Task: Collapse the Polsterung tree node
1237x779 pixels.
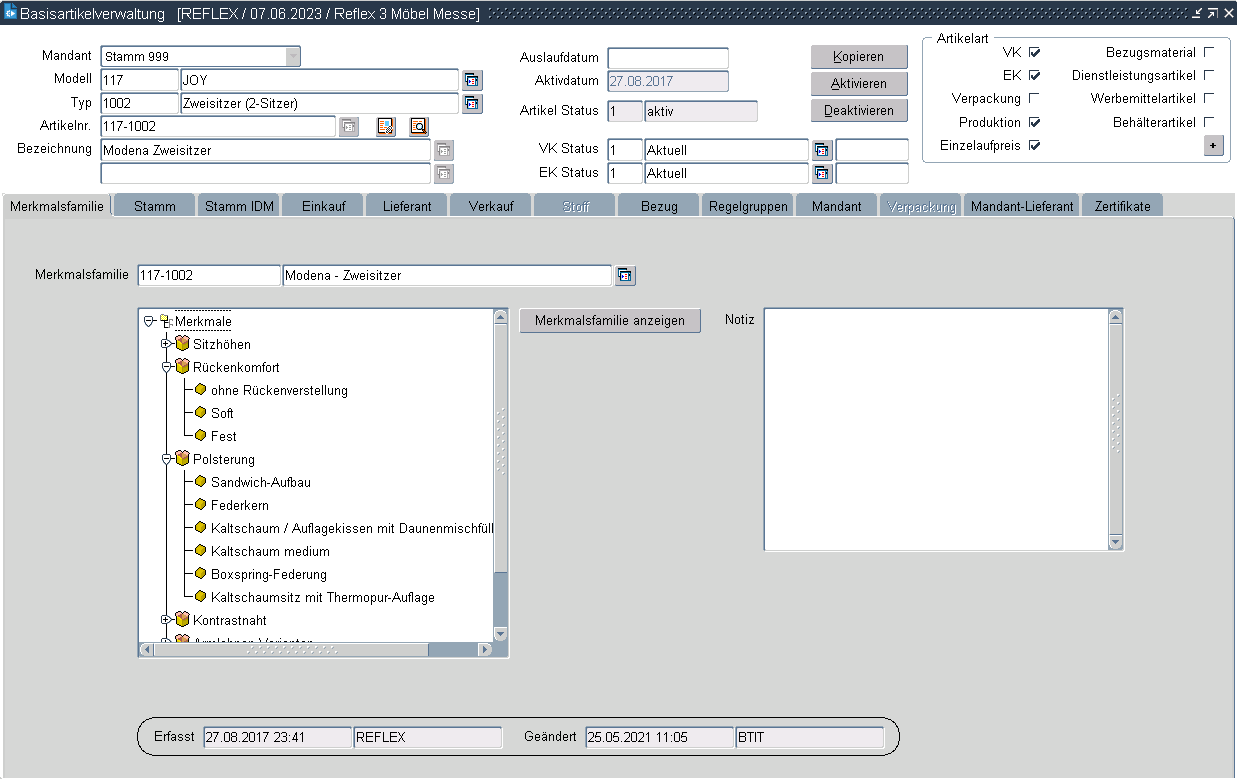Action: (166, 459)
